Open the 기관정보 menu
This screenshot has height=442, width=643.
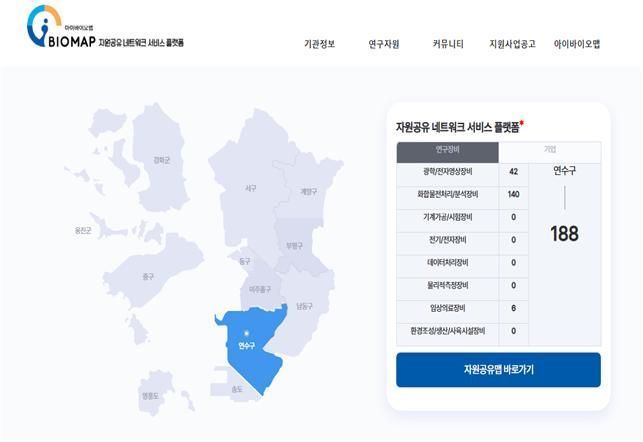[320, 44]
